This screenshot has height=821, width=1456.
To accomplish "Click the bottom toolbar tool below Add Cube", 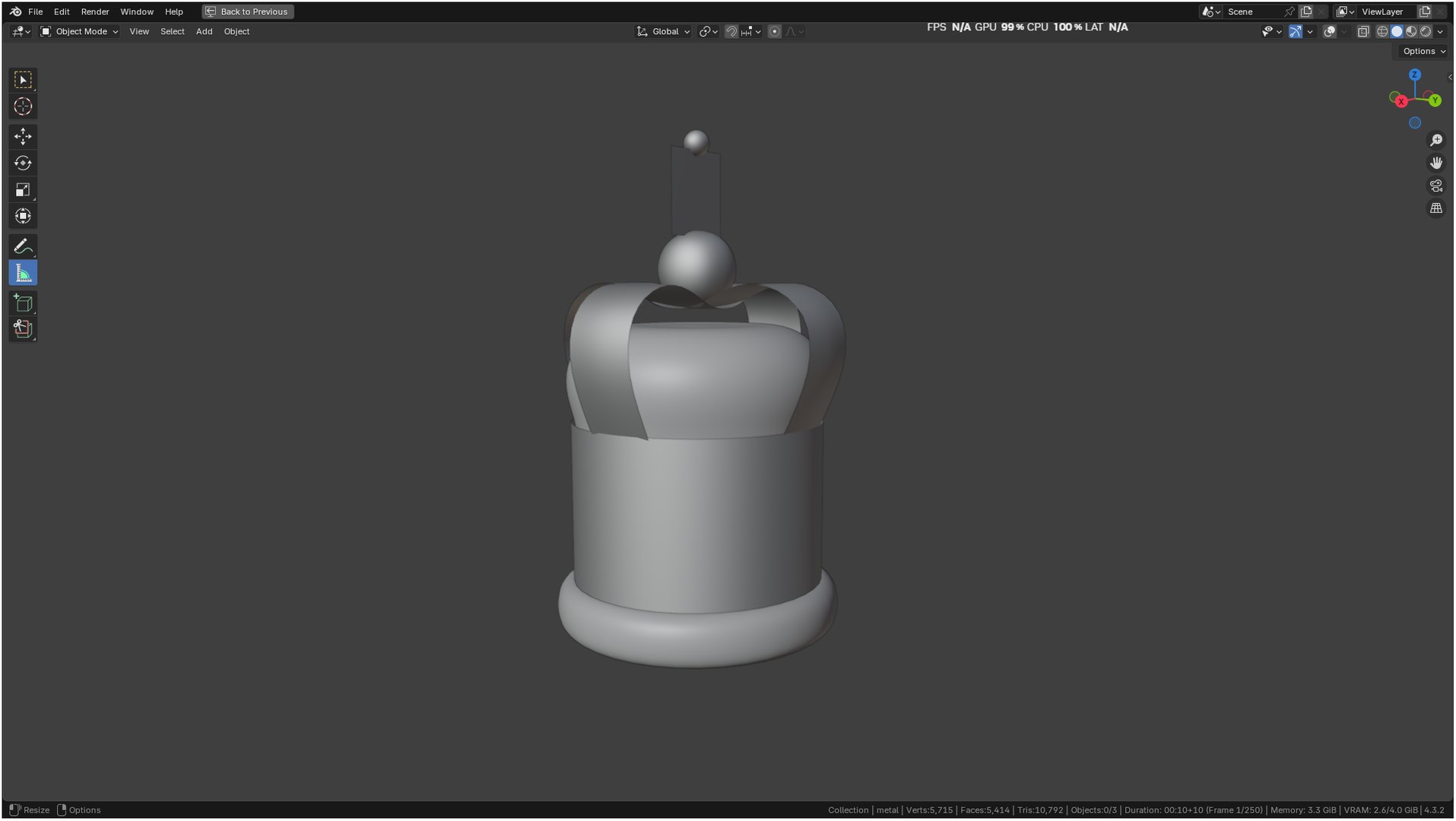I will pos(23,329).
